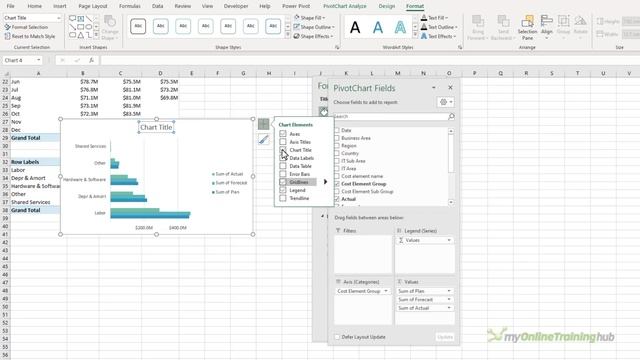Enable Error Bars chart element
The width and height of the screenshot is (640, 360).
coord(283,174)
